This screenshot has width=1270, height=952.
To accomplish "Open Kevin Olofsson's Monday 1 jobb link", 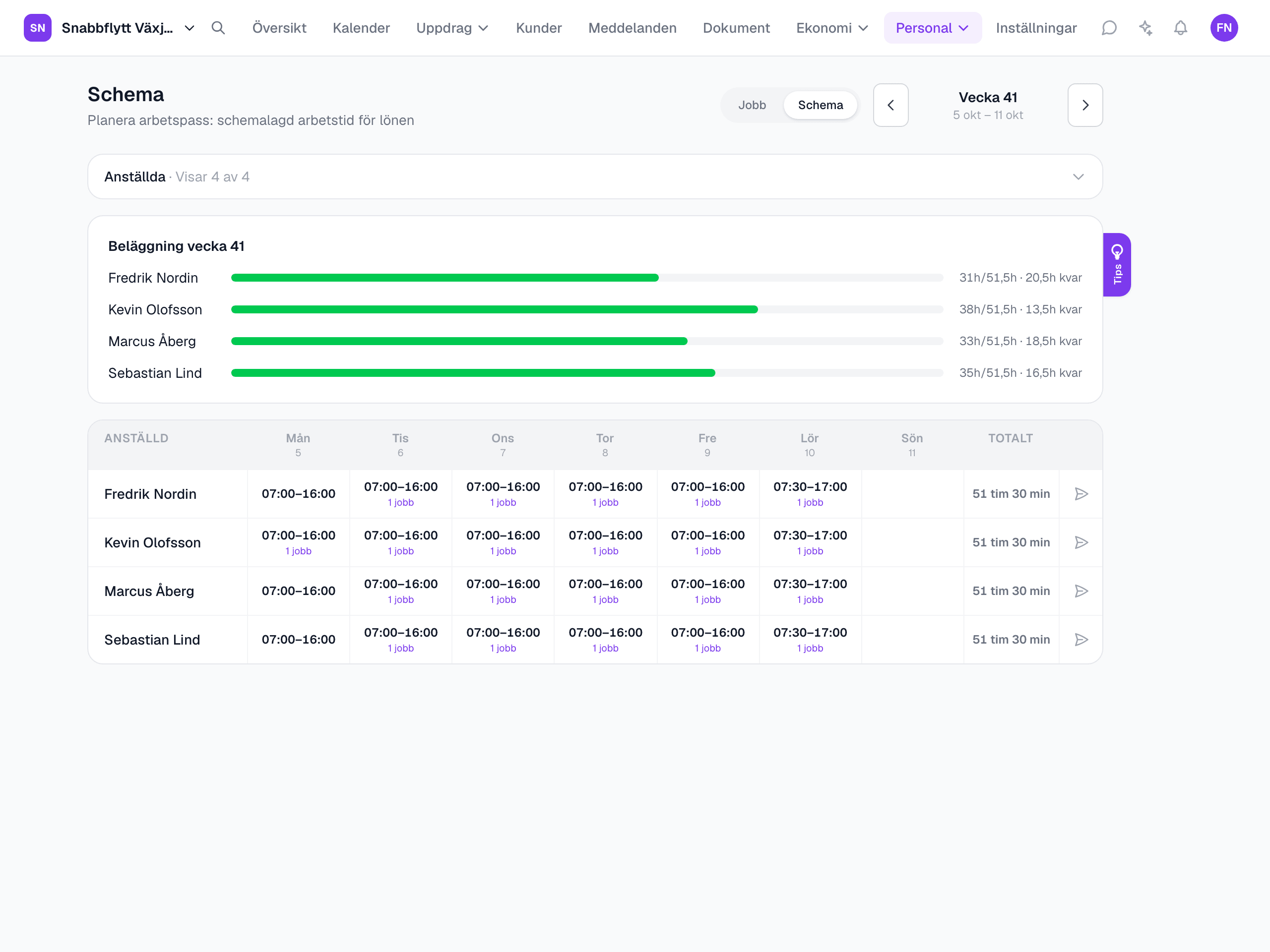I will (298, 551).
